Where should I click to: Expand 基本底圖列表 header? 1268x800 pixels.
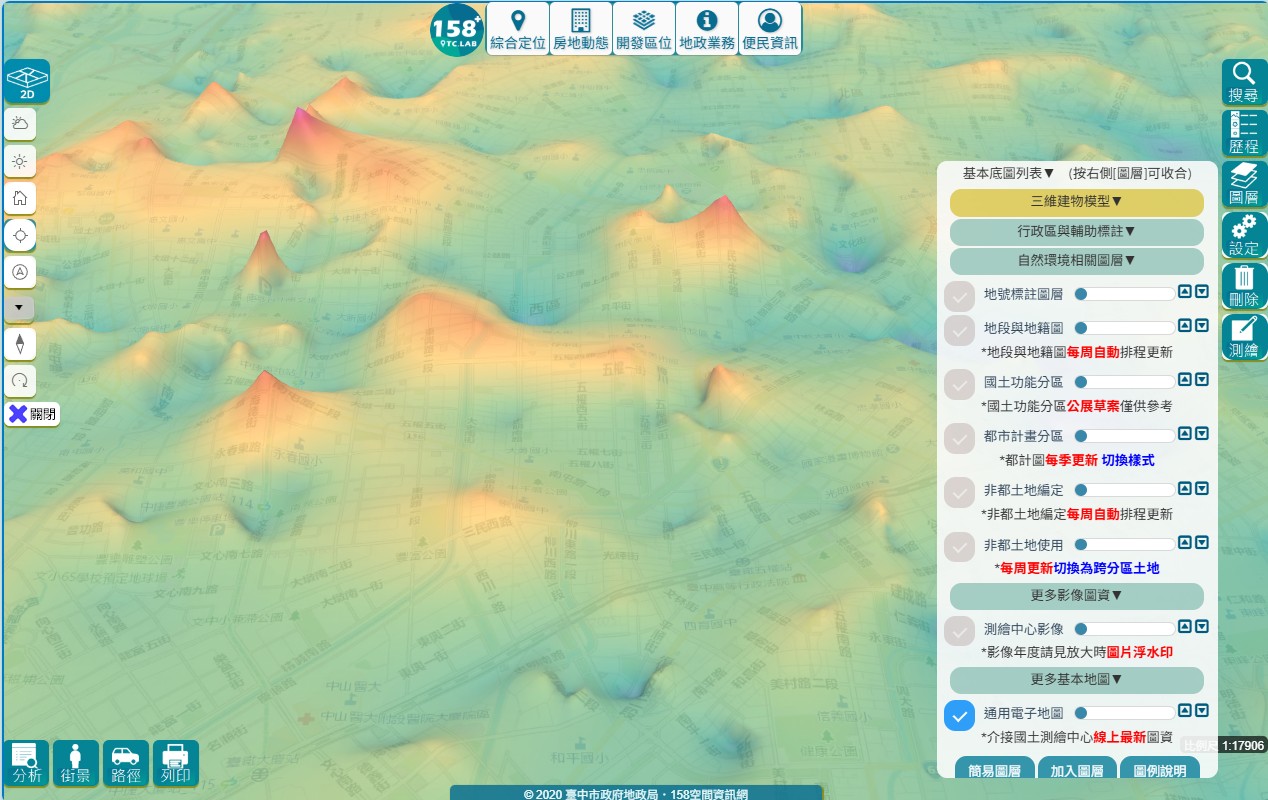click(1008, 173)
